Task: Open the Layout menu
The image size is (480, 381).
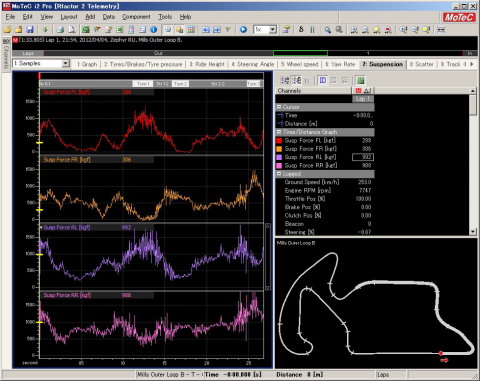Action: click(69, 17)
